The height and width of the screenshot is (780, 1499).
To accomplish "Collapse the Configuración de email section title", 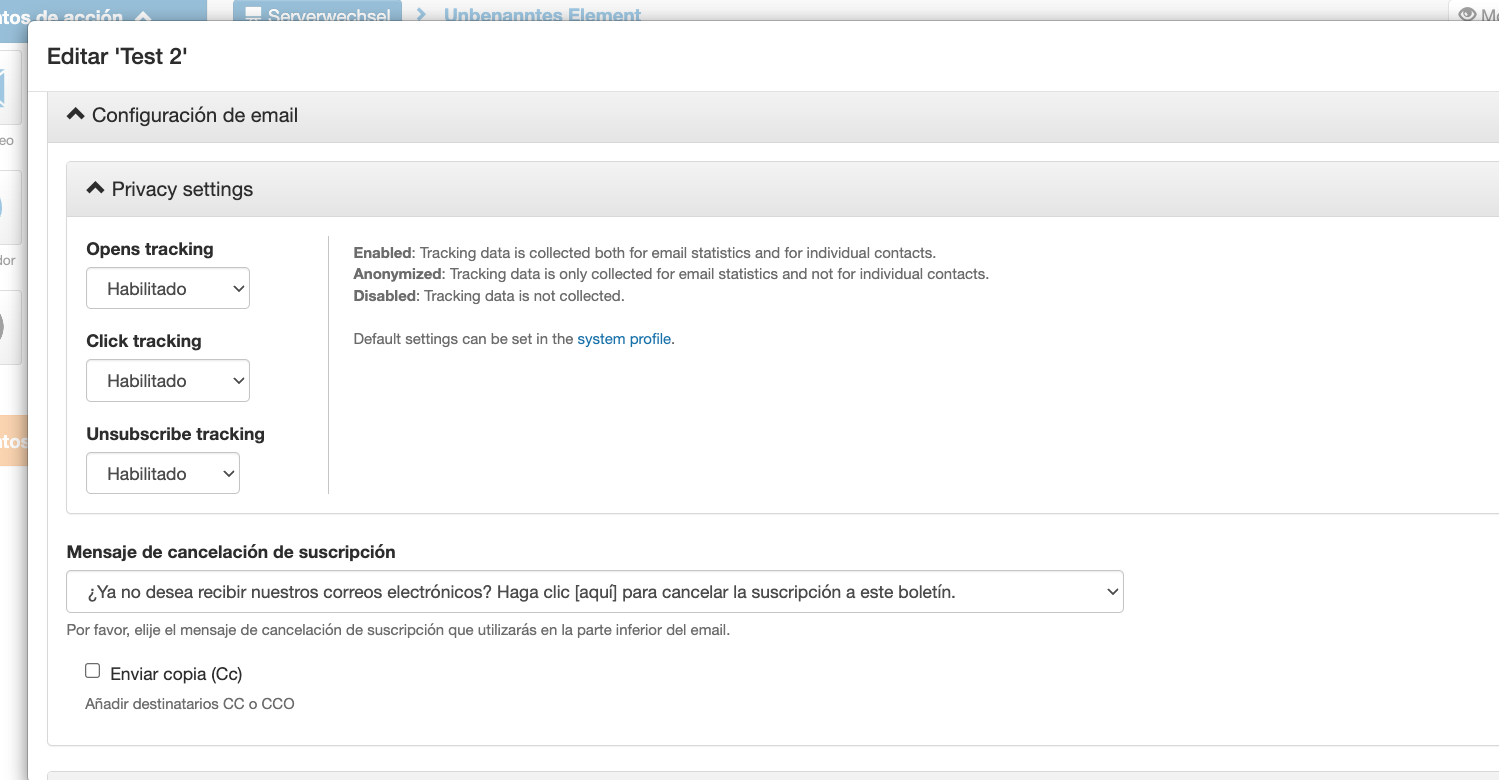I will coord(195,115).
